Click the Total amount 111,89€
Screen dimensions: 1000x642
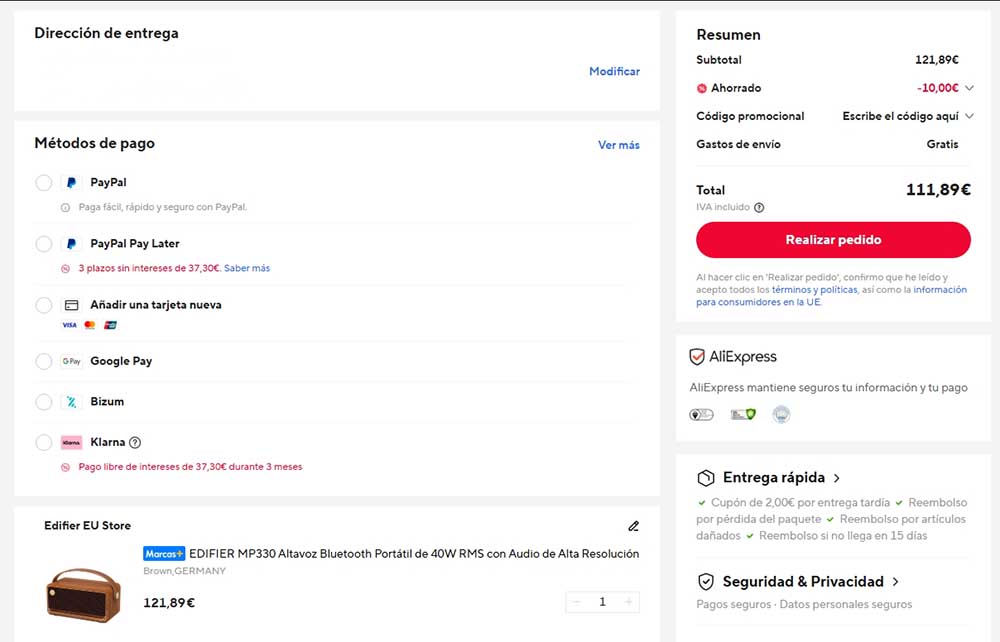pyautogui.click(x=938, y=190)
